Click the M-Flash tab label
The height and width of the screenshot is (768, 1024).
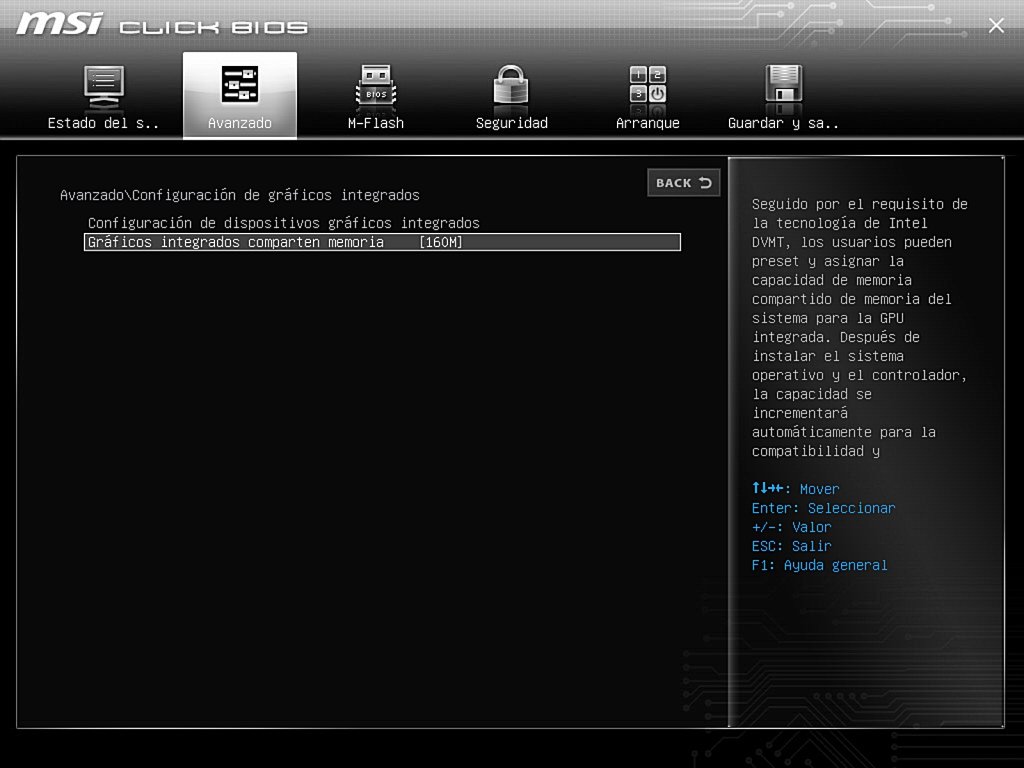click(x=376, y=123)
